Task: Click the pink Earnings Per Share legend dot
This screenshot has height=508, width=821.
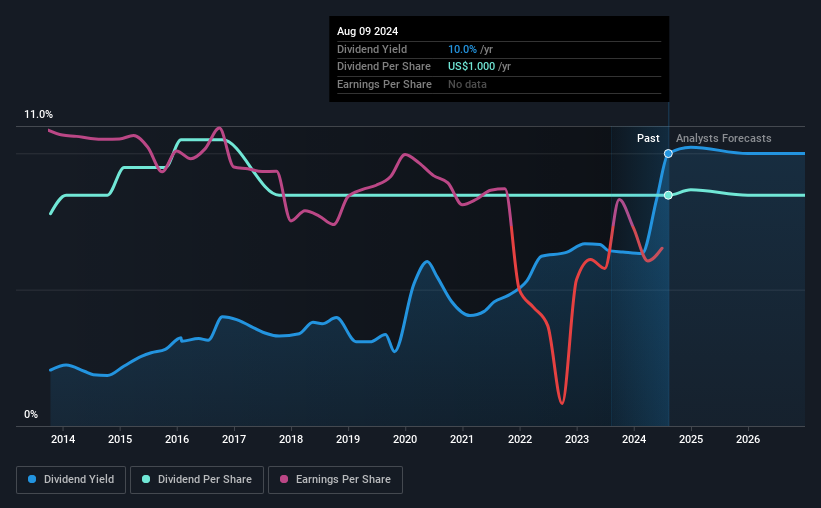Action: click(284, 479)
